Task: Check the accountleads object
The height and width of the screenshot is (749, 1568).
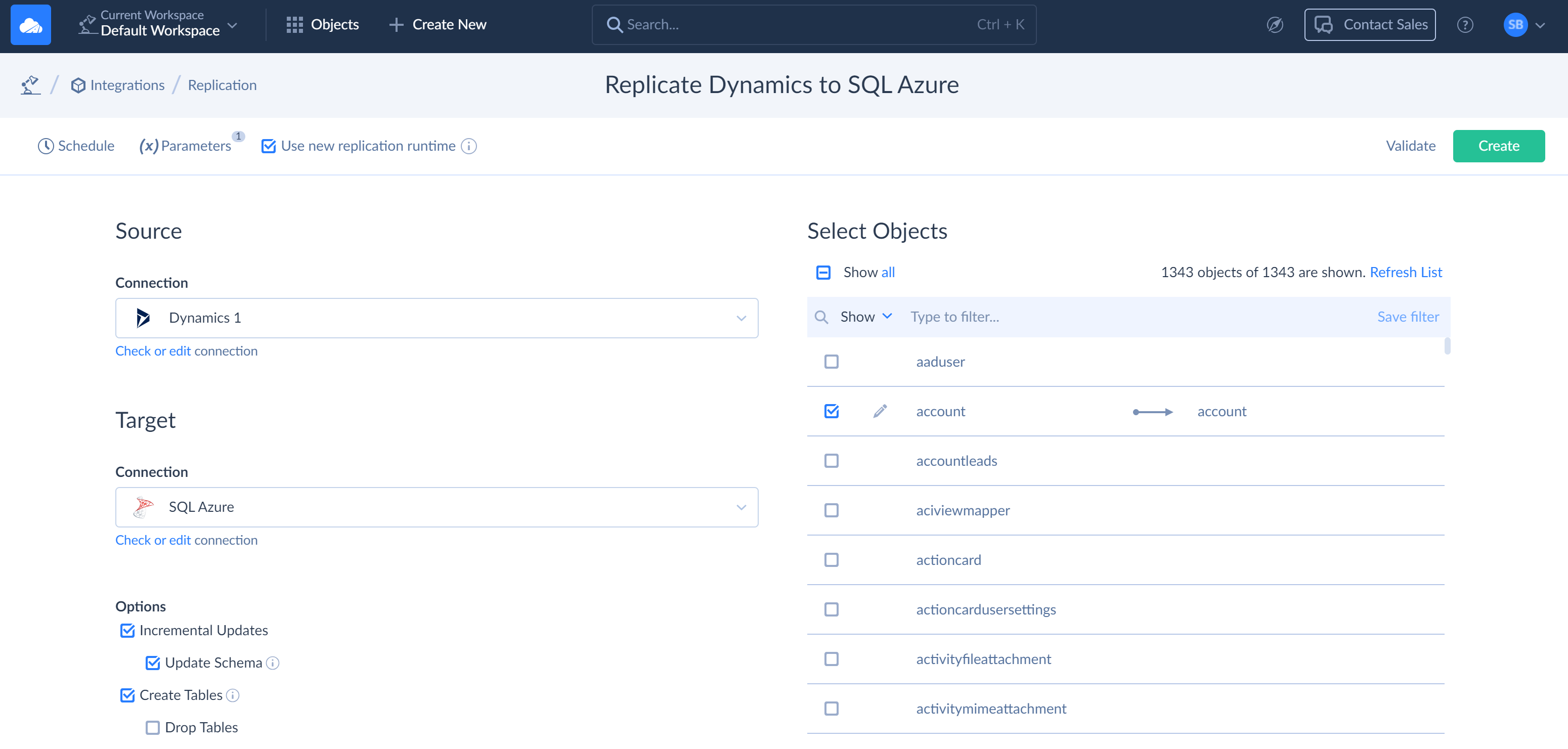Action: point(831,461)
